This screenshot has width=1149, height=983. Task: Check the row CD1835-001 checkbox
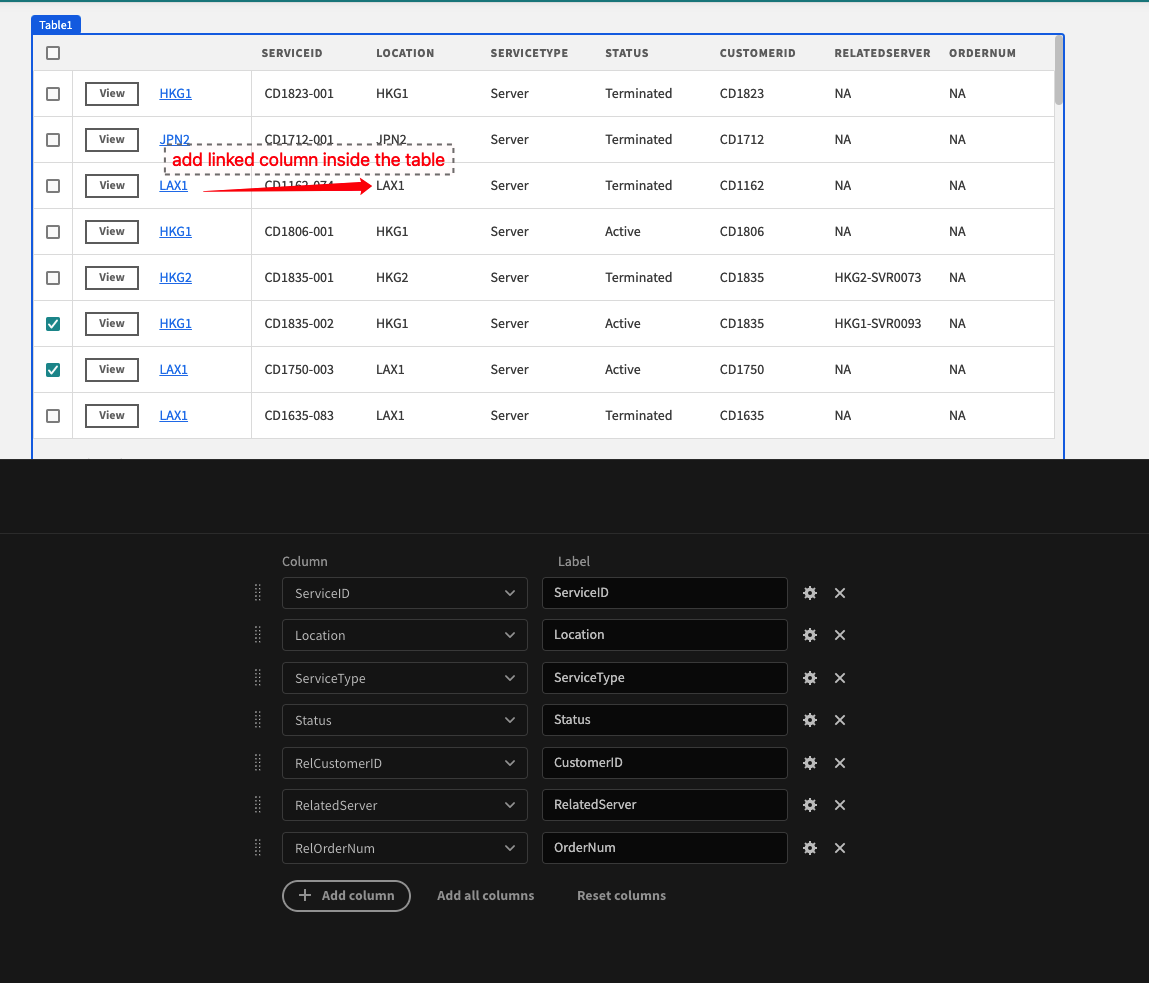pos(53,278)
